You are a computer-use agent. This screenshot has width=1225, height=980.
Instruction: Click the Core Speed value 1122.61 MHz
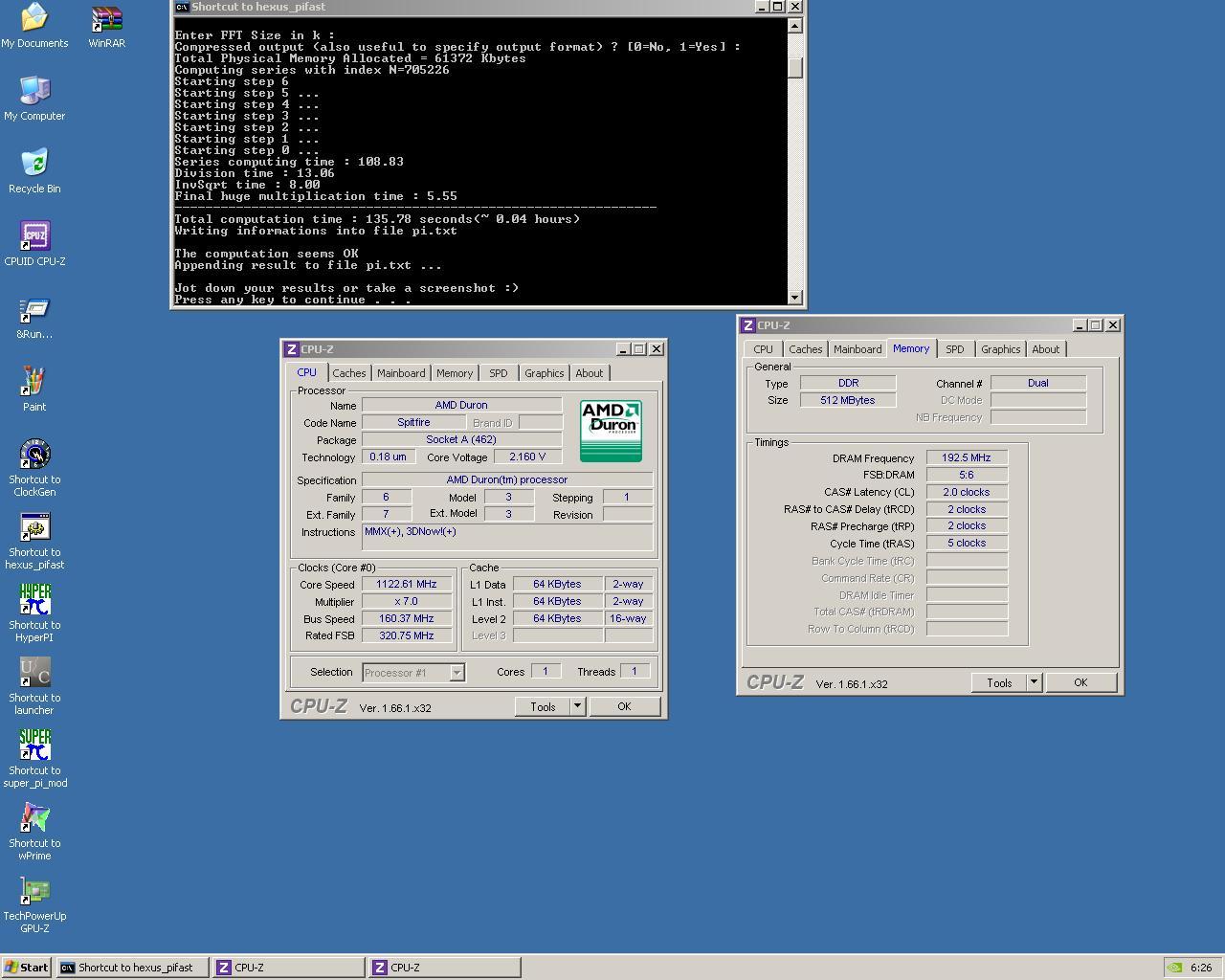click(407, 584)
